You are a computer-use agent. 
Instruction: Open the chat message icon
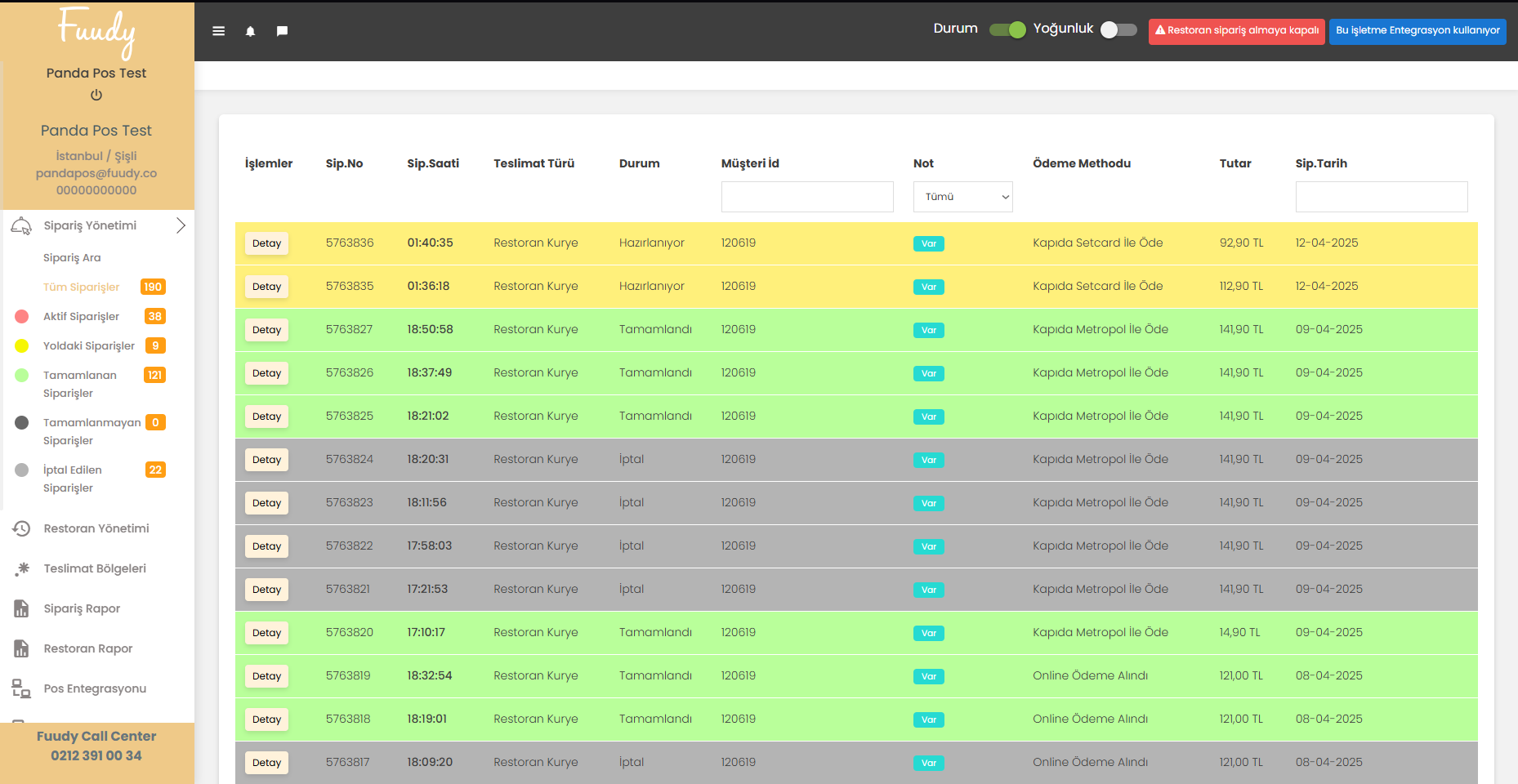[x=282, y=31]
